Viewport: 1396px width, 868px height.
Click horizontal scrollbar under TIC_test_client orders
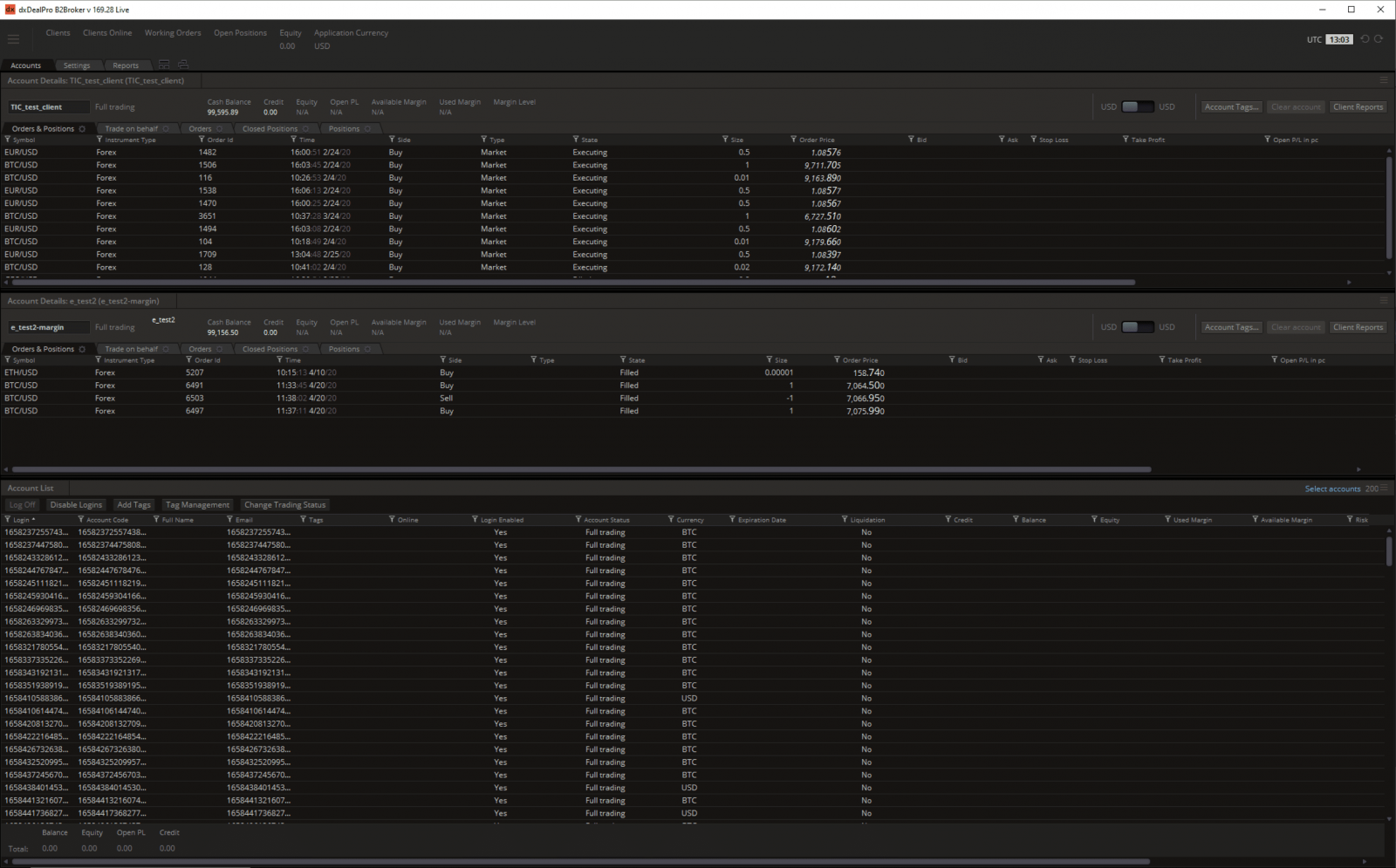click(x=567, y=283)
